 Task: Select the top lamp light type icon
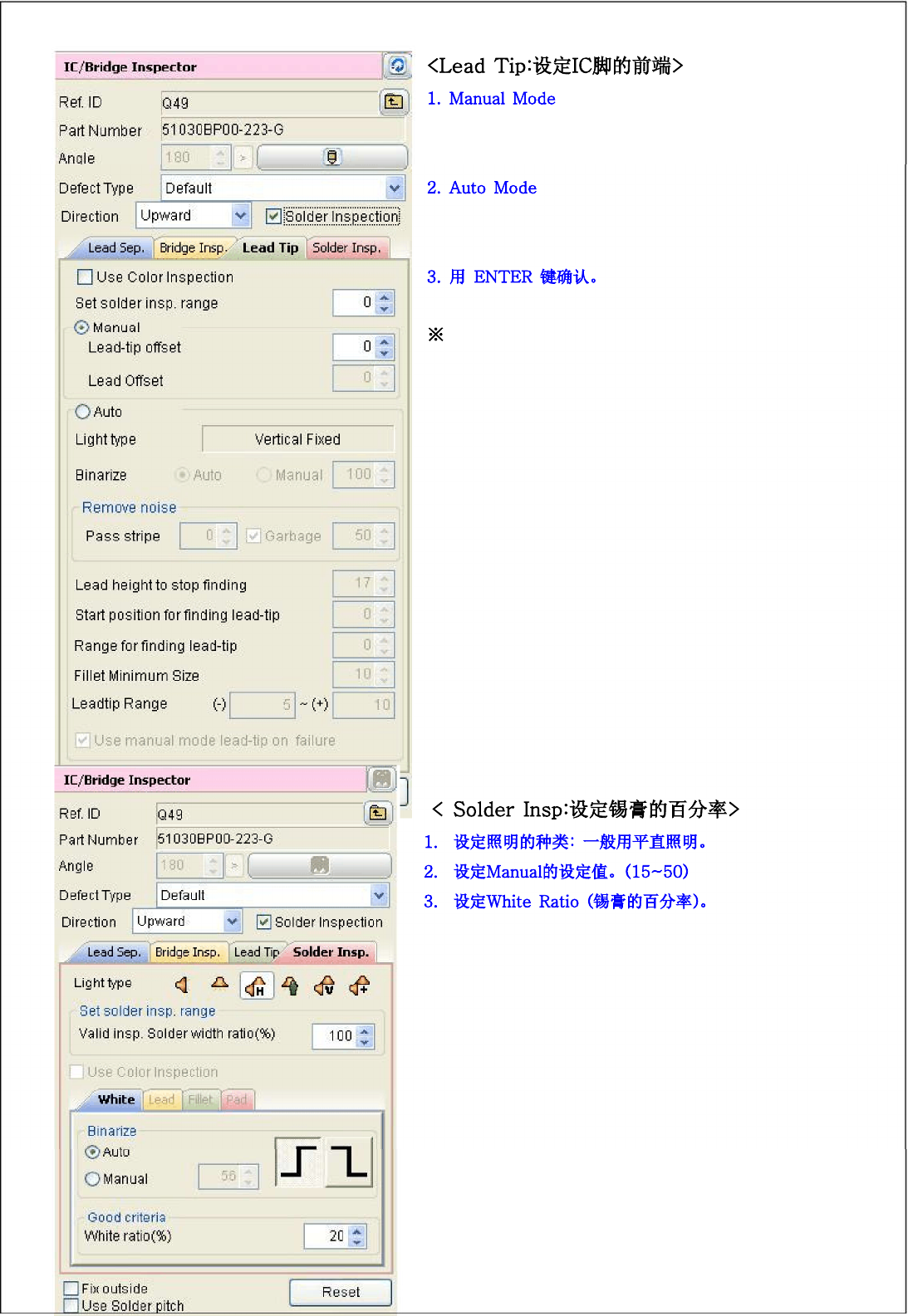pyautogui.click(x=219, y=985)
